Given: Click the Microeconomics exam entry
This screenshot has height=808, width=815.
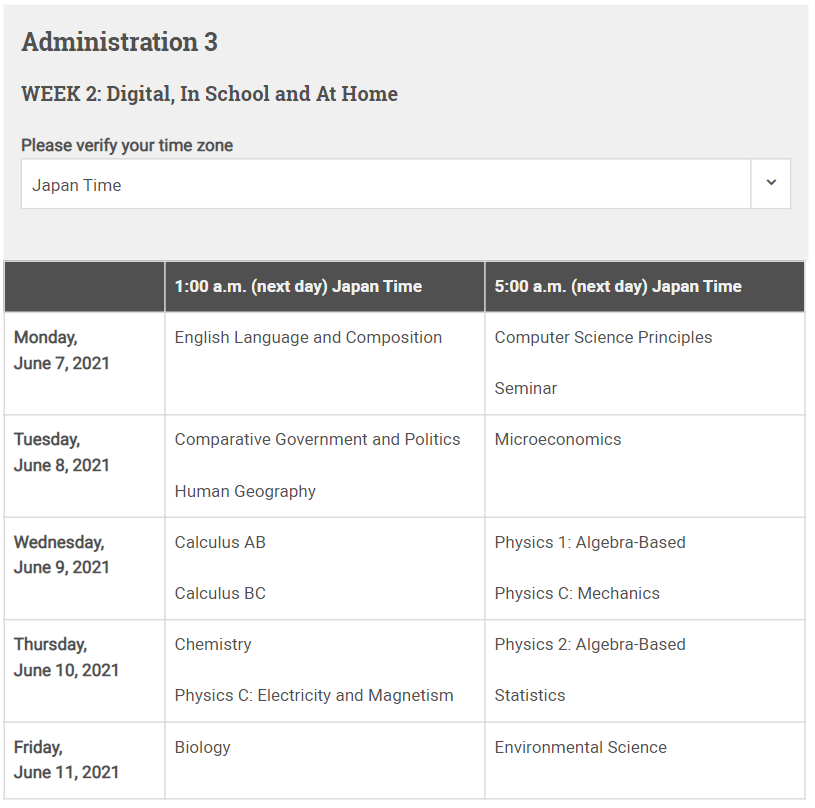Looking at the screenshot, I should point(558,440).
